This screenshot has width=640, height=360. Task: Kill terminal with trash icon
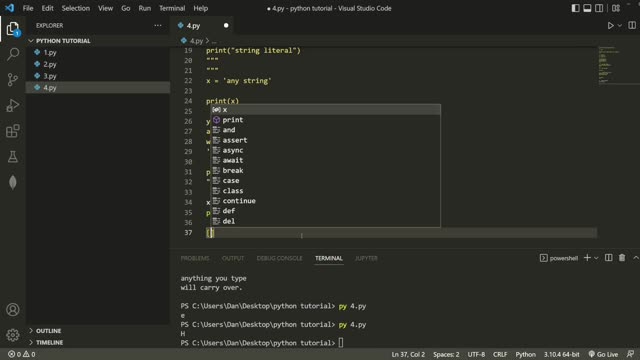[x=622, y=258]
